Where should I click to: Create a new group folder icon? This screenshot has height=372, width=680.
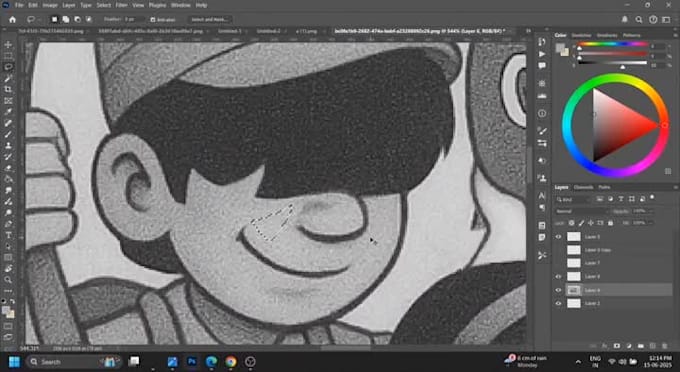pos(641,346)
